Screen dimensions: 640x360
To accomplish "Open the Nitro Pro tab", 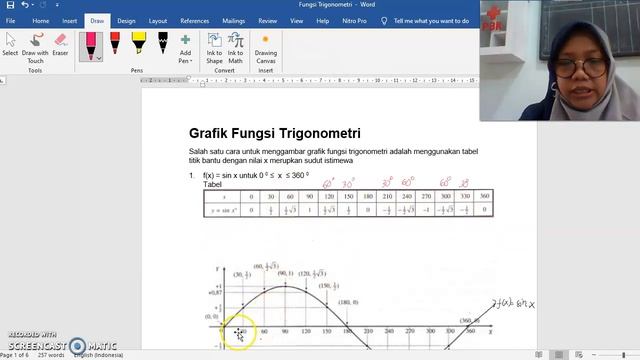I will [x=354, y=21].
